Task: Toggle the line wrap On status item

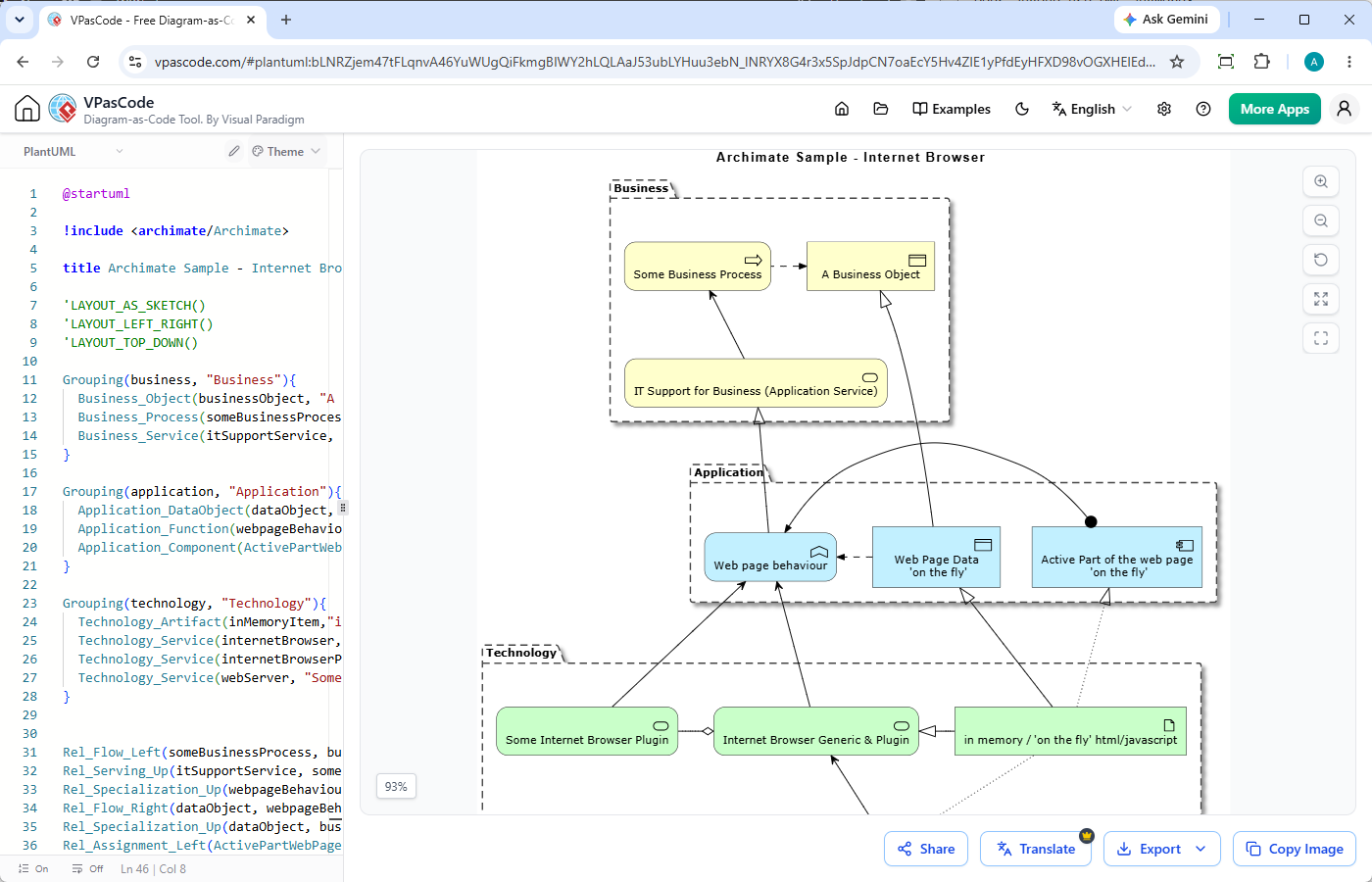Action: (33, 868)
